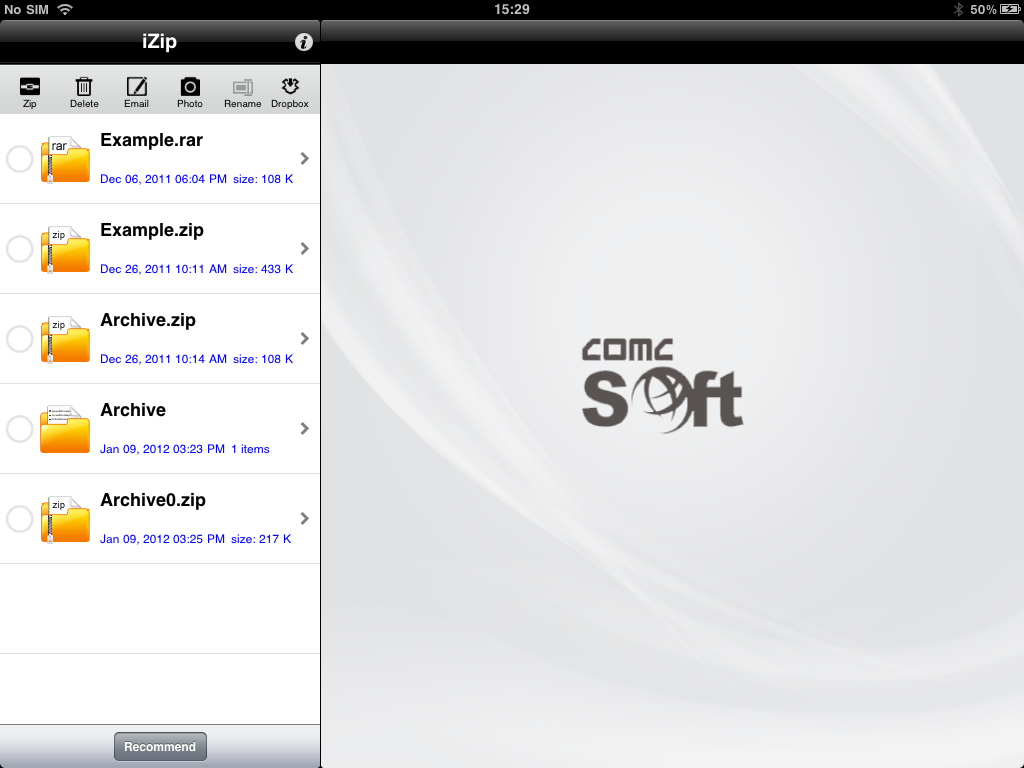Tap the Wi-Fi status icon
1024x768 pixels.
click(65, 9)
